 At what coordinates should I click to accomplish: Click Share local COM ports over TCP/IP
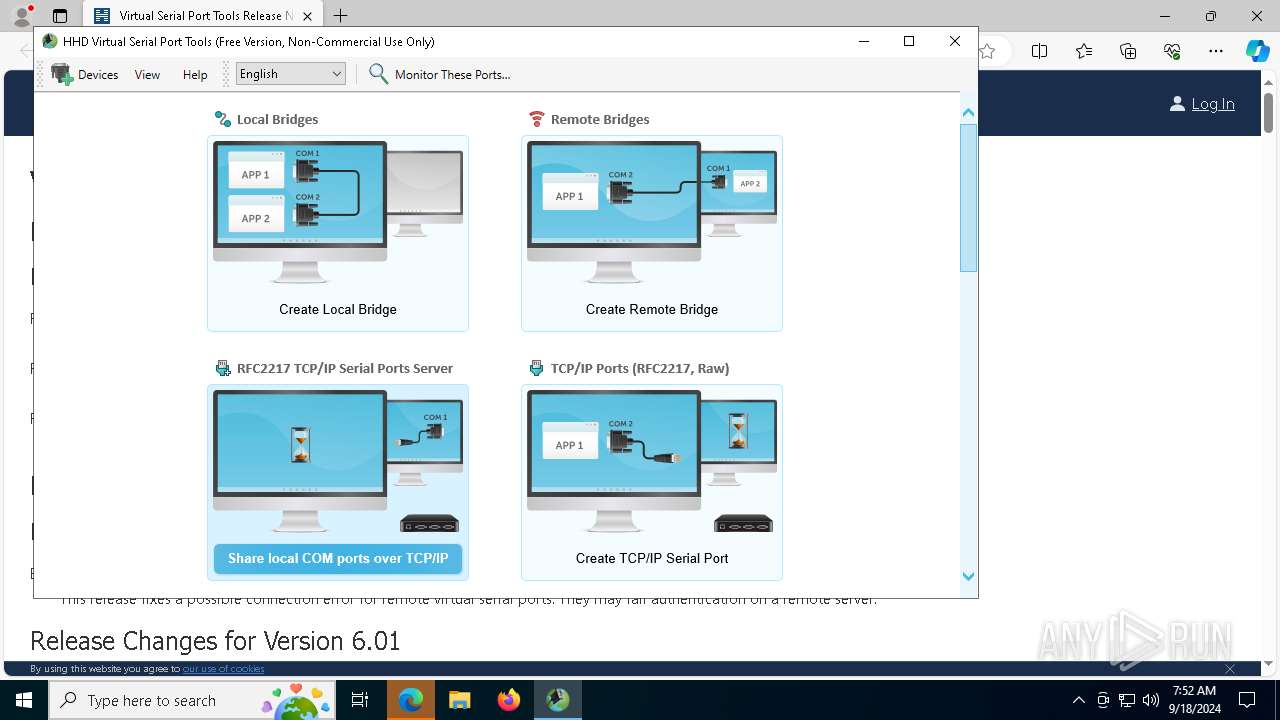[338, 558]
